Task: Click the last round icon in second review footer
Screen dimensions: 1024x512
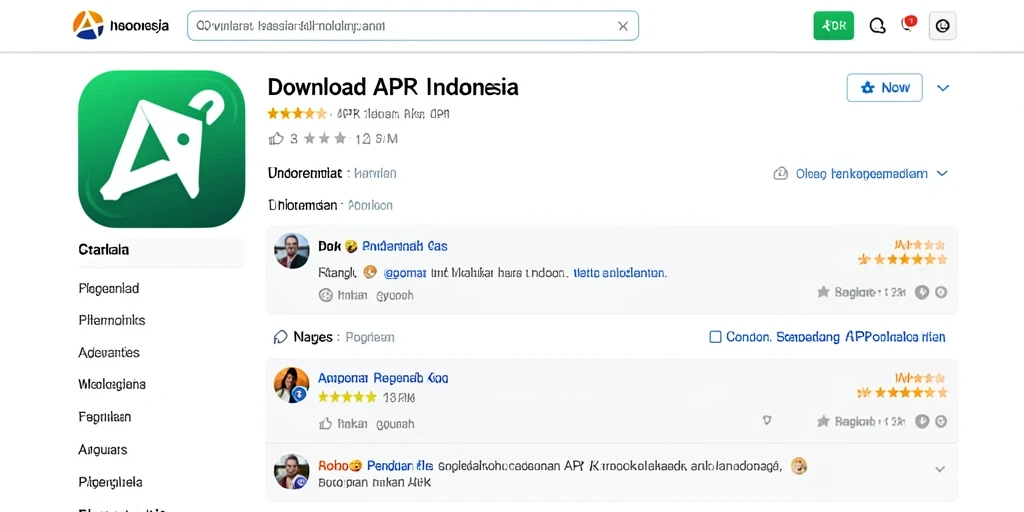Action: point(940,422)
